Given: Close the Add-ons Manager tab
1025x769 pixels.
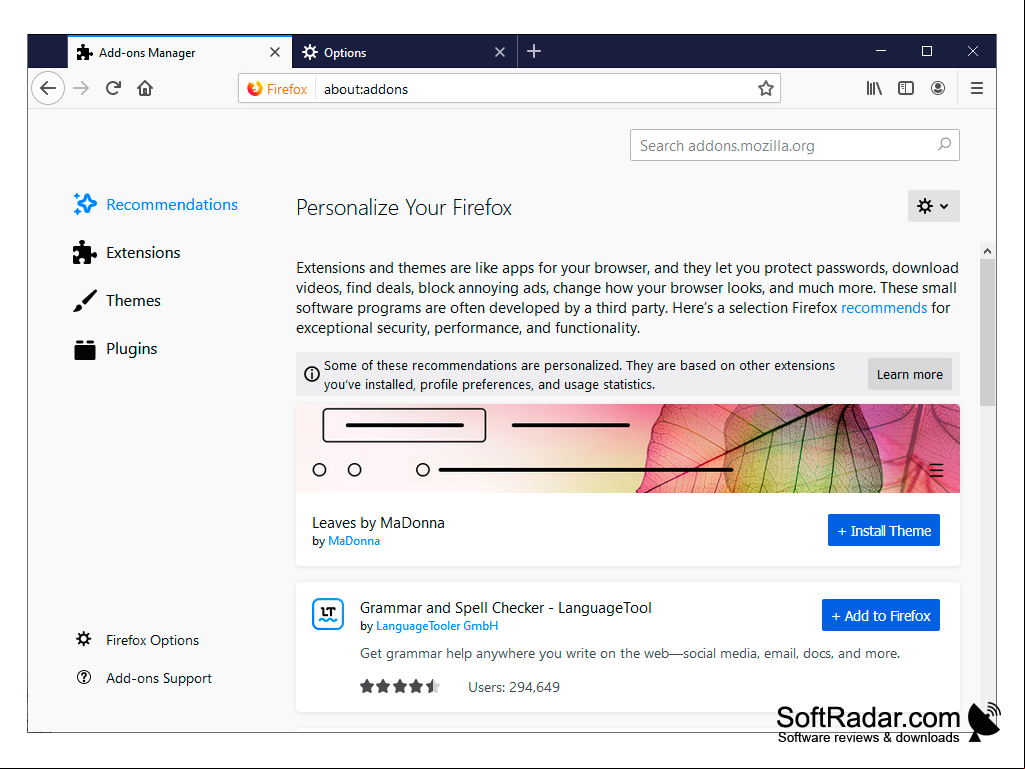Looking at the screenshot, I should (275, 52).
